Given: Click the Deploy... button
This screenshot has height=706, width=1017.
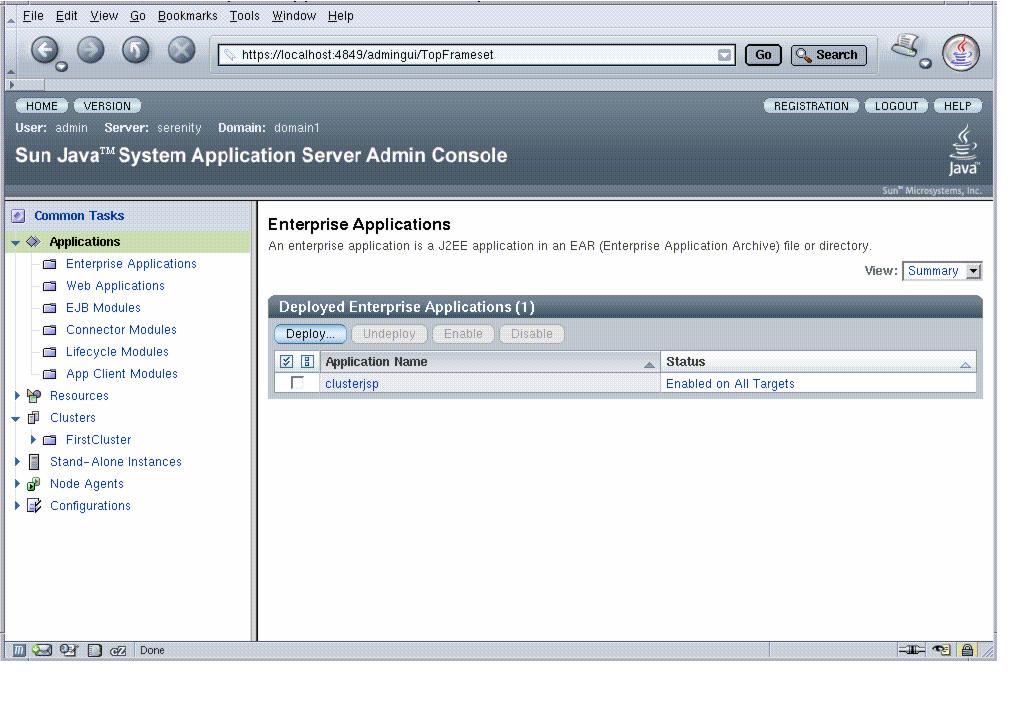Looking at the screenshot, I should pyautogui.click(x=310, y=334).
